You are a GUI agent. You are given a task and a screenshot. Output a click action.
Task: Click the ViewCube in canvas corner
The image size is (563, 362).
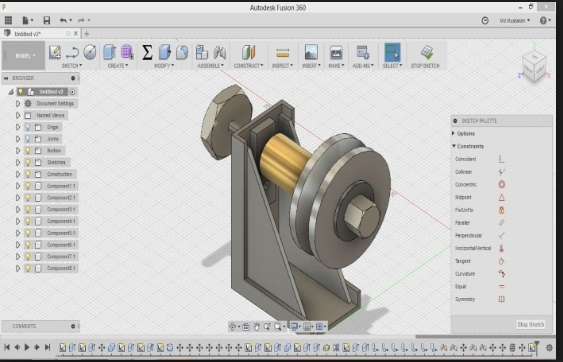534,65
